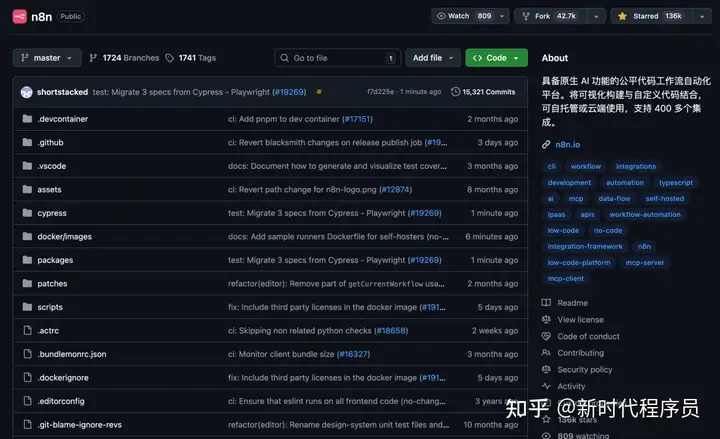Click the .dockerignore file icon
Viewport: 720px width, 439px height.
[x=28, y=377]
